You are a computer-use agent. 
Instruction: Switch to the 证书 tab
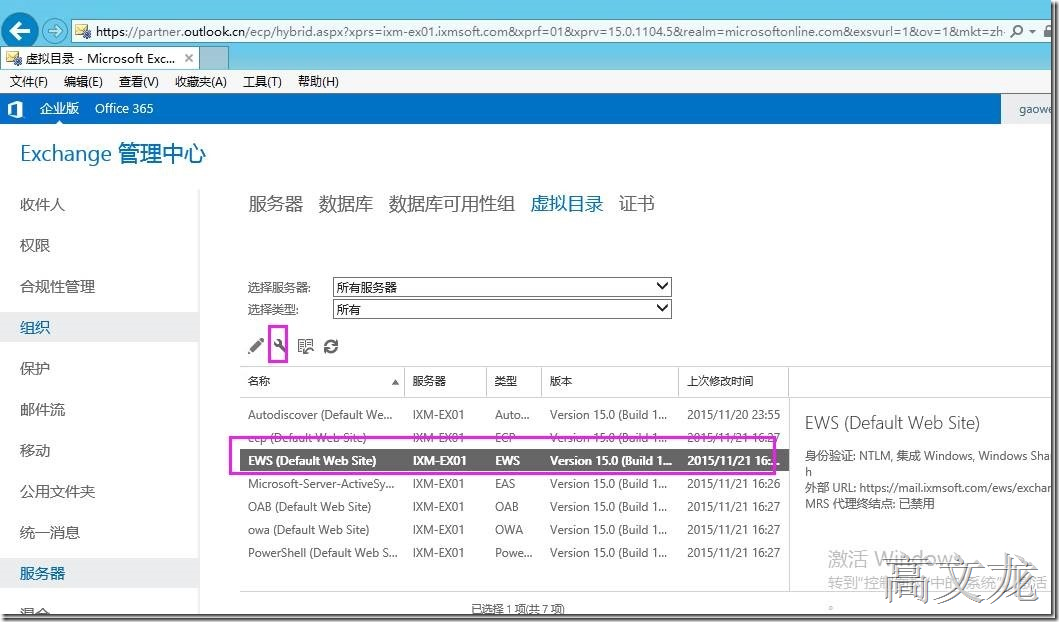point(636,203)
